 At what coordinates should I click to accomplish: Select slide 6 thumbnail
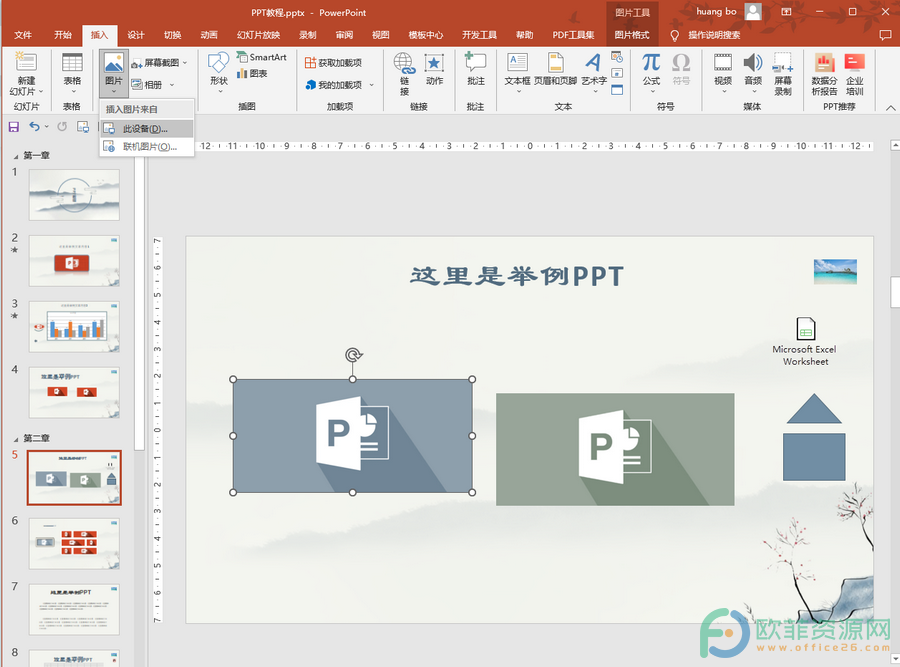[x=74, y=544]
